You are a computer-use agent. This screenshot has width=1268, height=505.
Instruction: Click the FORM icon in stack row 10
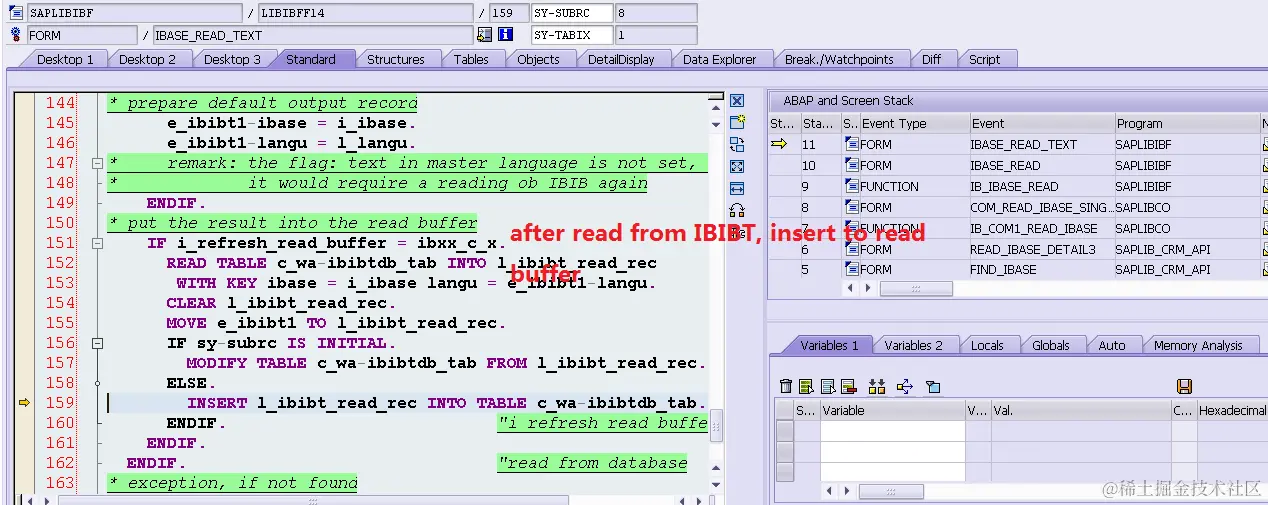coord(852,165)
